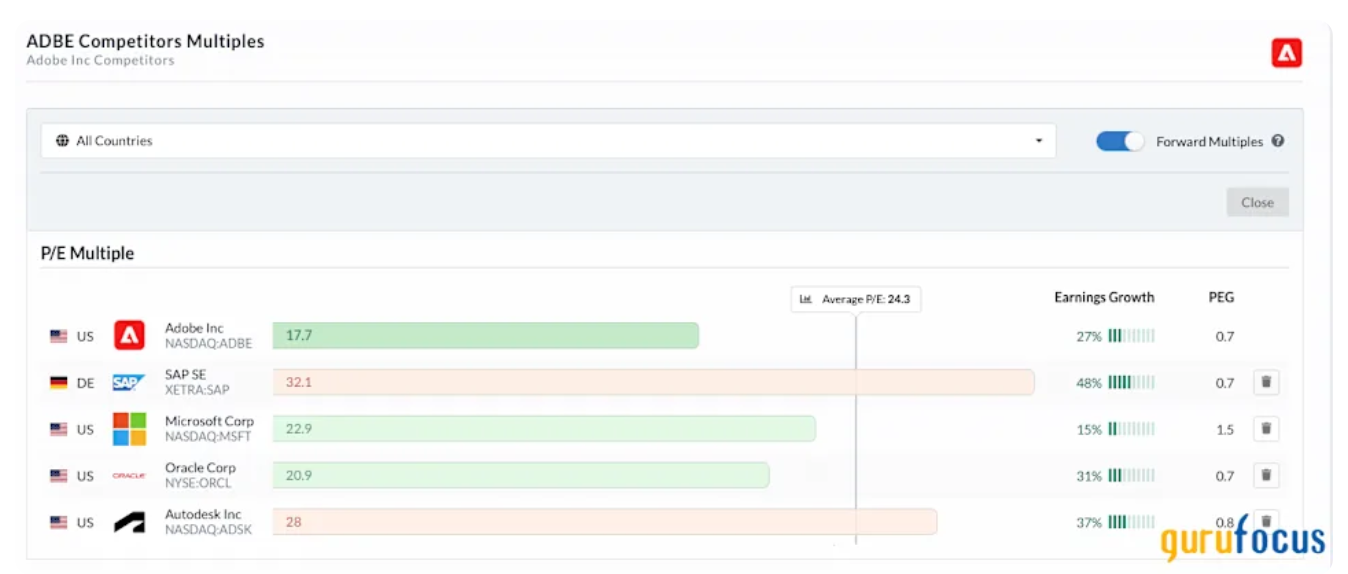Click the P/E Multiple section heading
Screen dimensions: 1348x574
(x=87, y=253)
